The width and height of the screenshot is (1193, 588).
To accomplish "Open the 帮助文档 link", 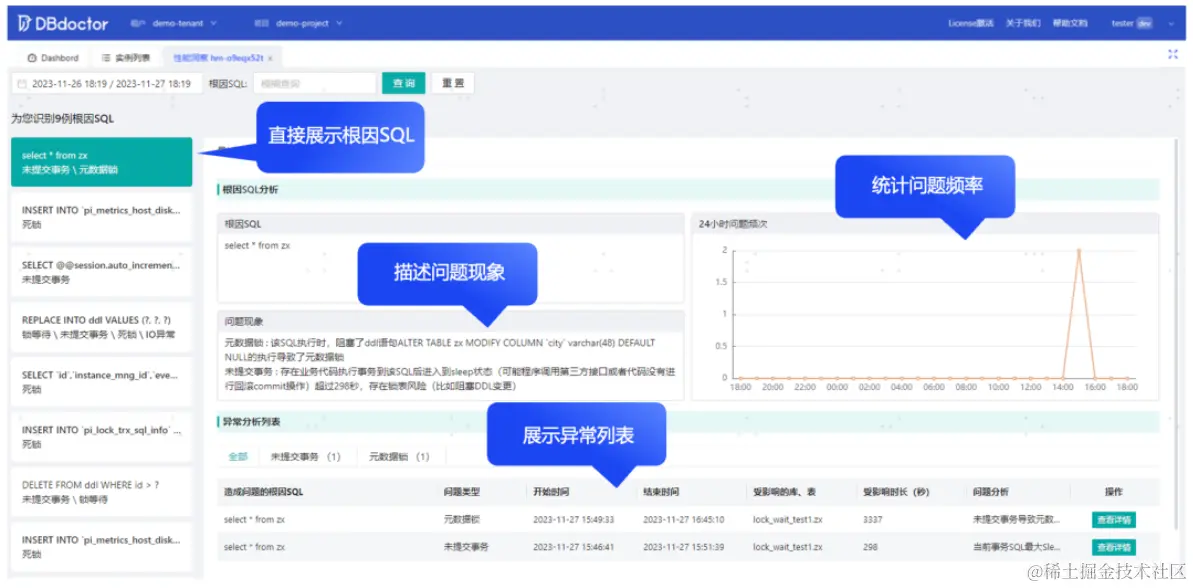I will [1071, 24].
